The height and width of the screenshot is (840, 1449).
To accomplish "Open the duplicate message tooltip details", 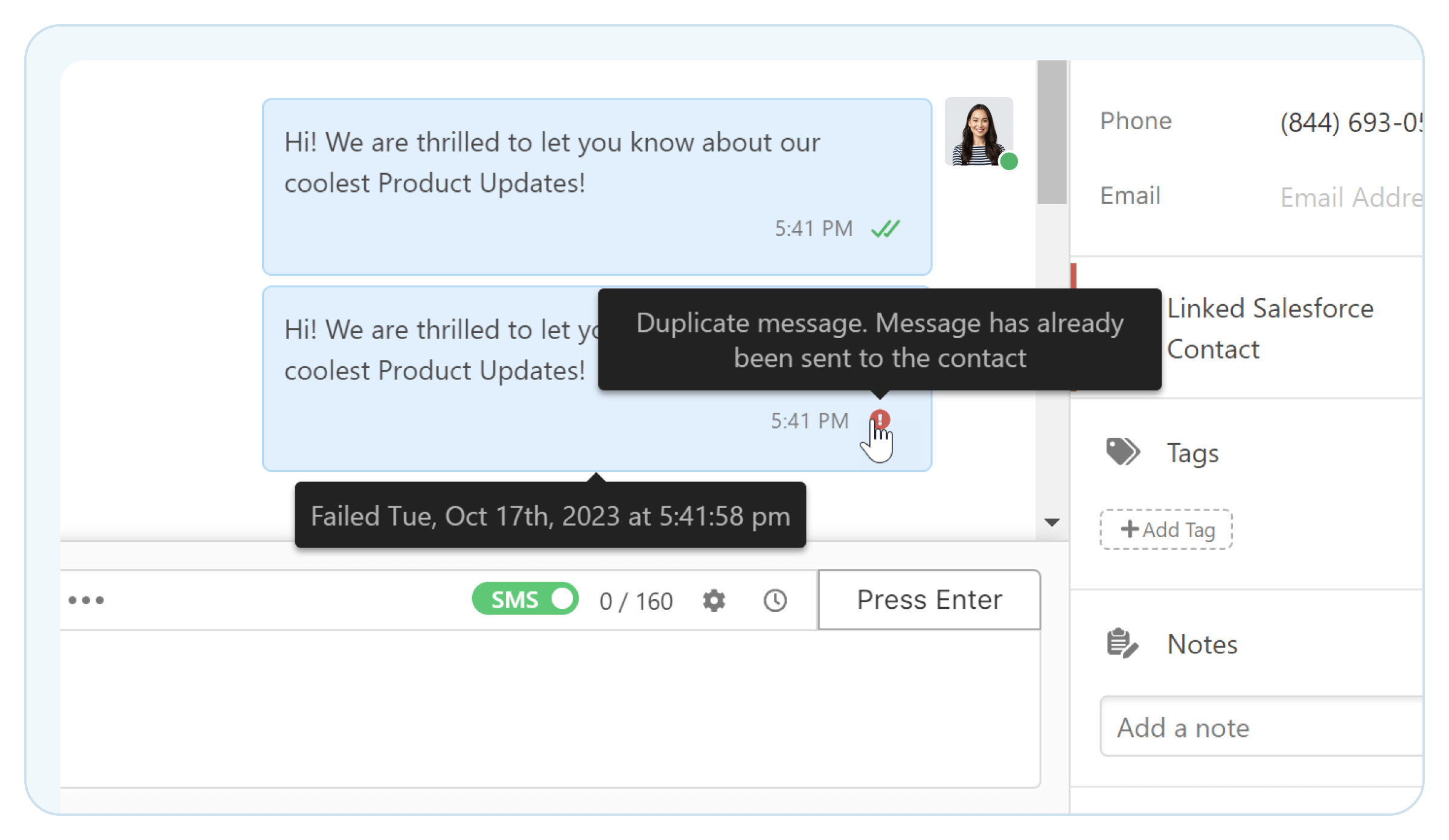I will click(x=879, y=340).
